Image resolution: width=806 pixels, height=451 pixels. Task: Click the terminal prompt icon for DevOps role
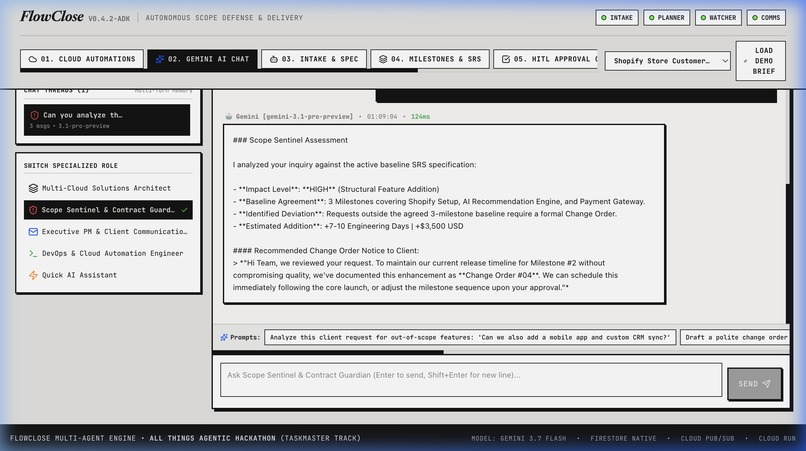33,254
